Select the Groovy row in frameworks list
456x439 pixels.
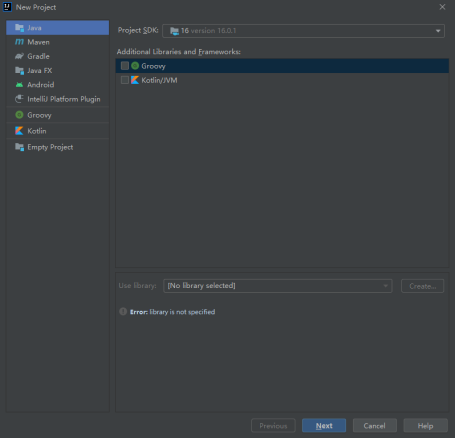pos(282,66)
